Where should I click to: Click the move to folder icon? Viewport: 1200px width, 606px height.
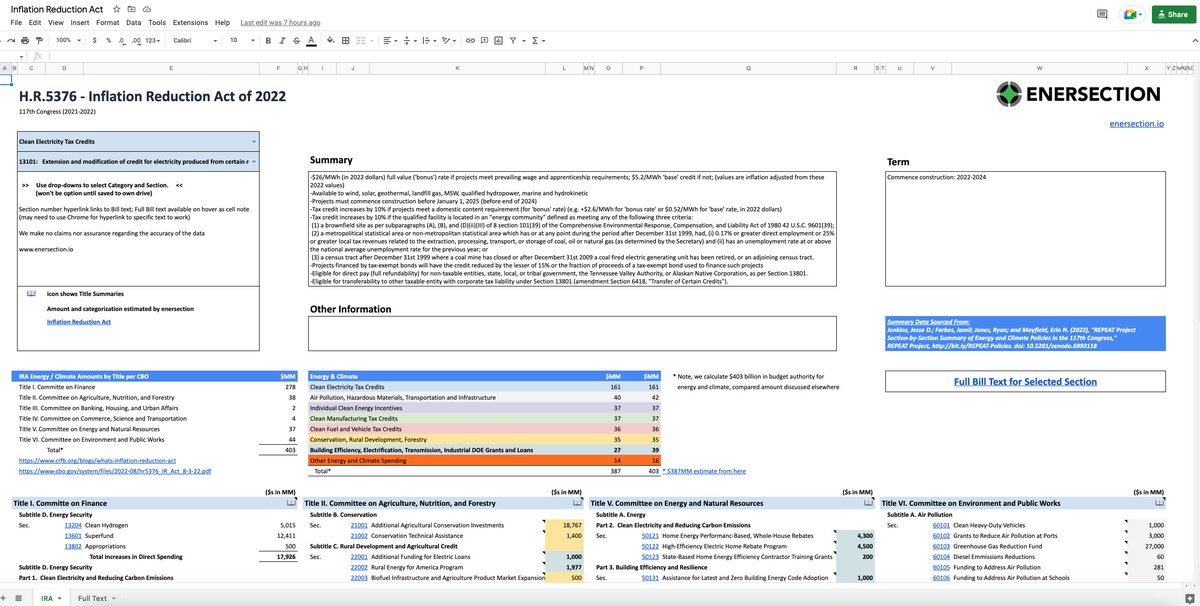[131, 9]
